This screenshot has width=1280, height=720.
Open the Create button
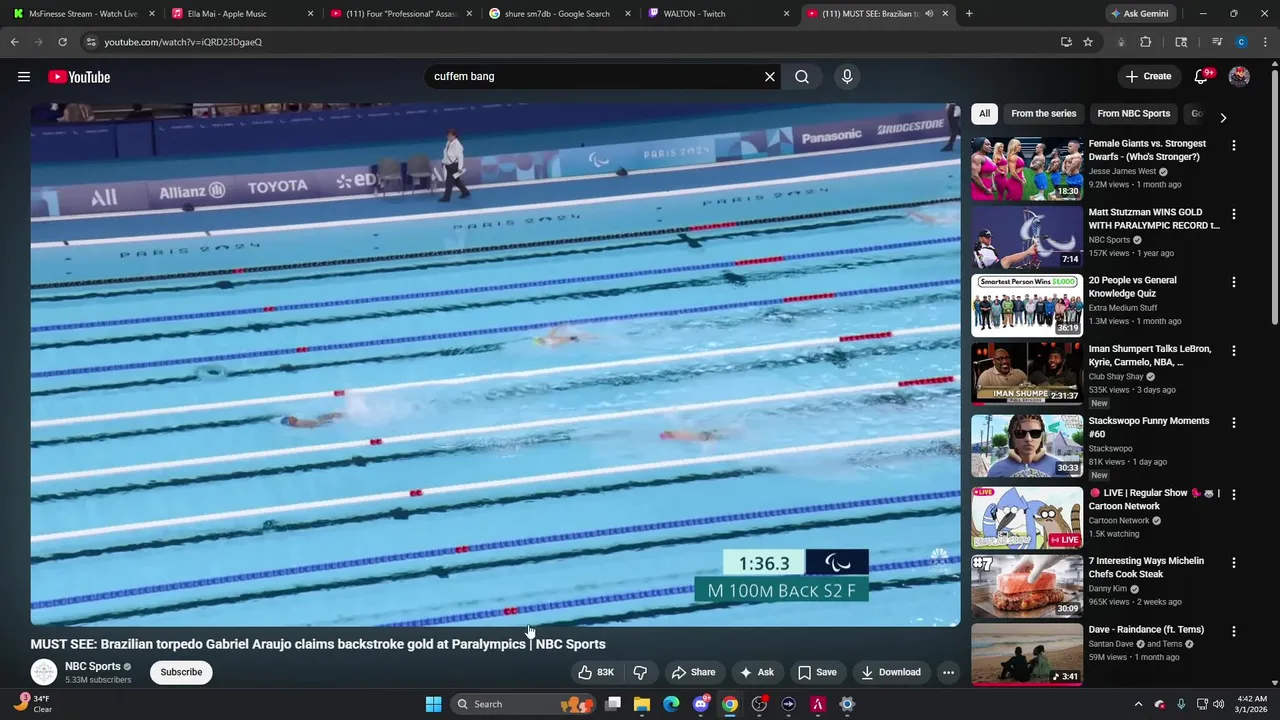pos(1148,76)
